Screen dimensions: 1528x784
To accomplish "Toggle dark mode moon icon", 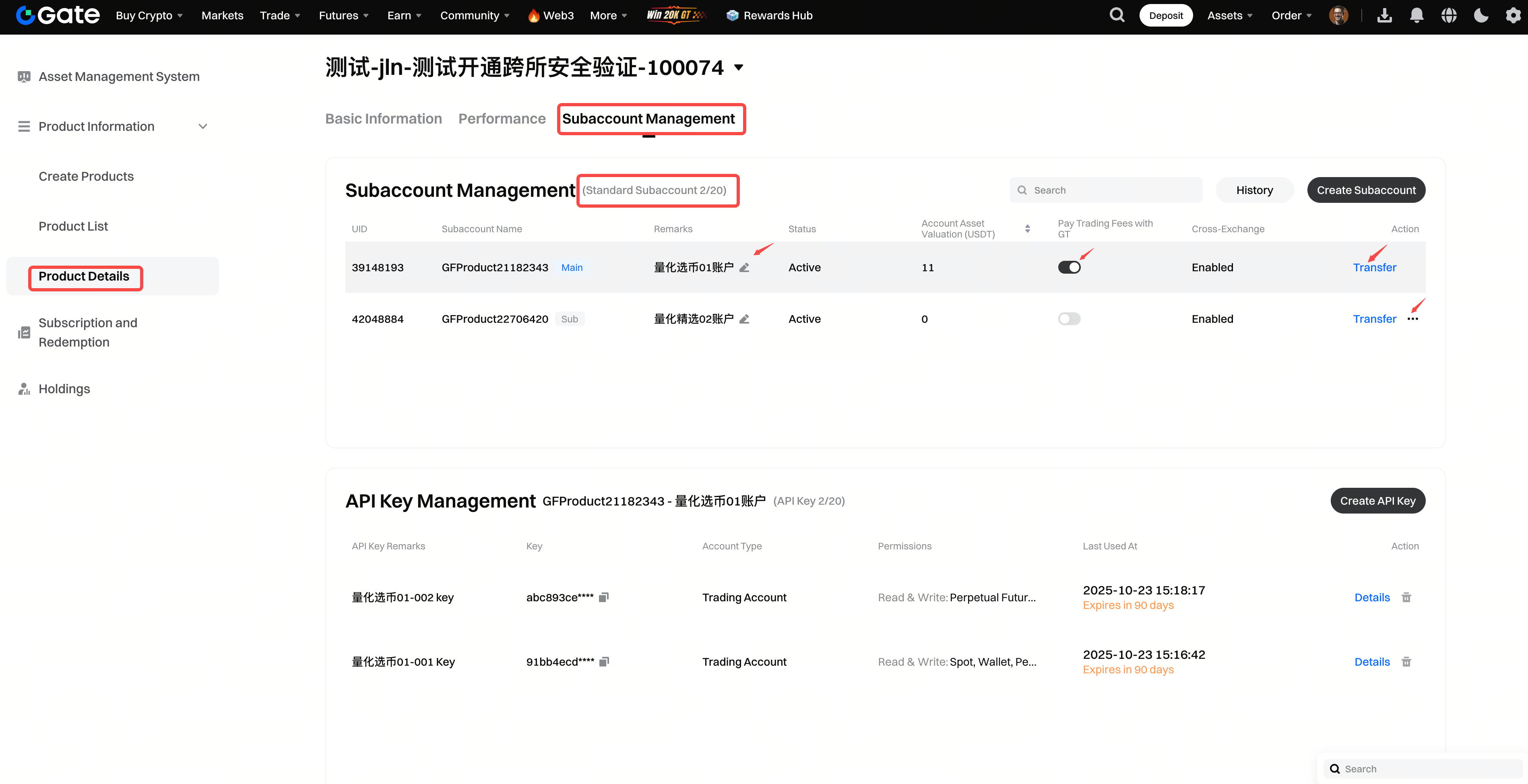I will tap(1481, 15).
